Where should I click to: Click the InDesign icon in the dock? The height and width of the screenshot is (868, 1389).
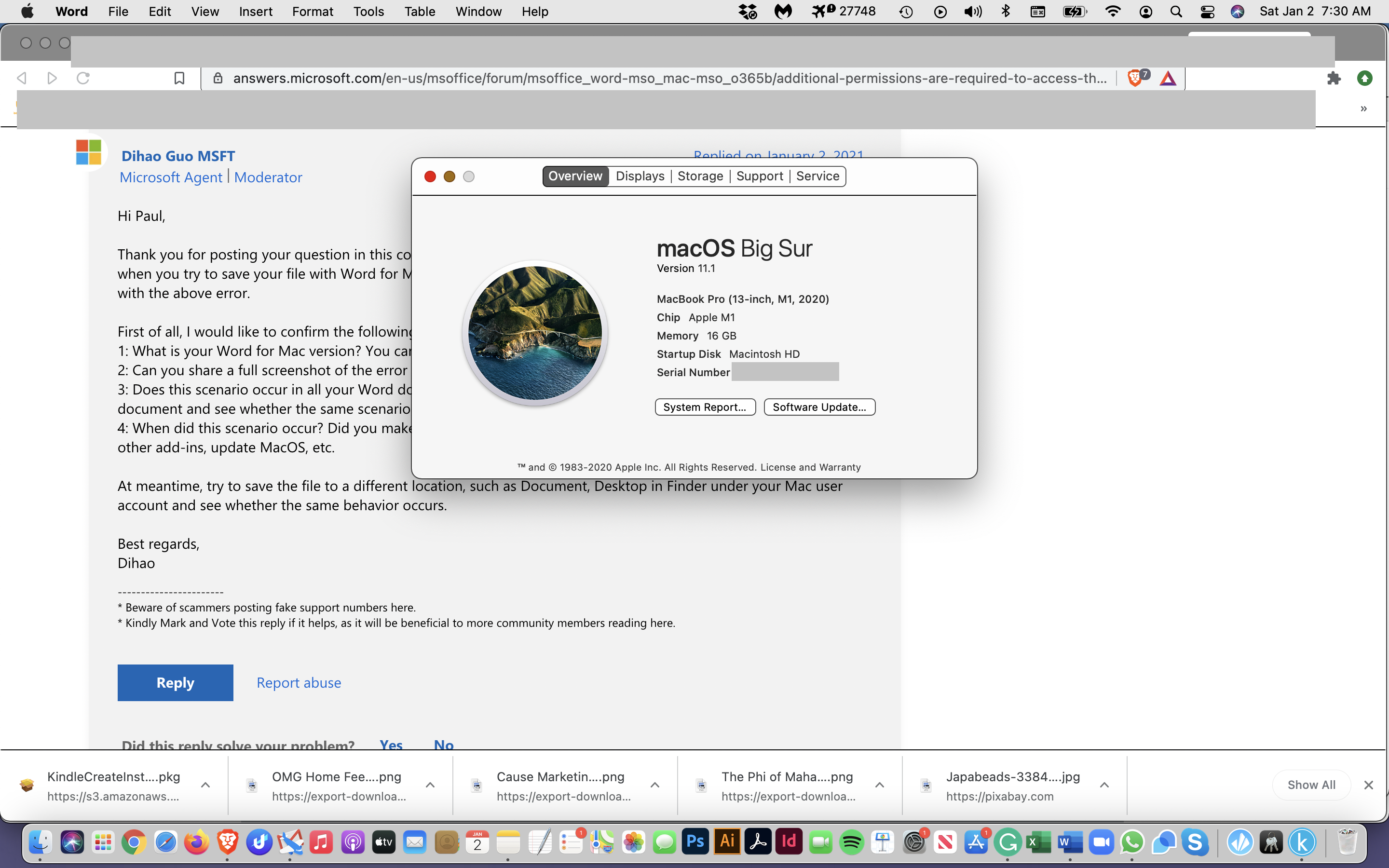coord(789,843)
